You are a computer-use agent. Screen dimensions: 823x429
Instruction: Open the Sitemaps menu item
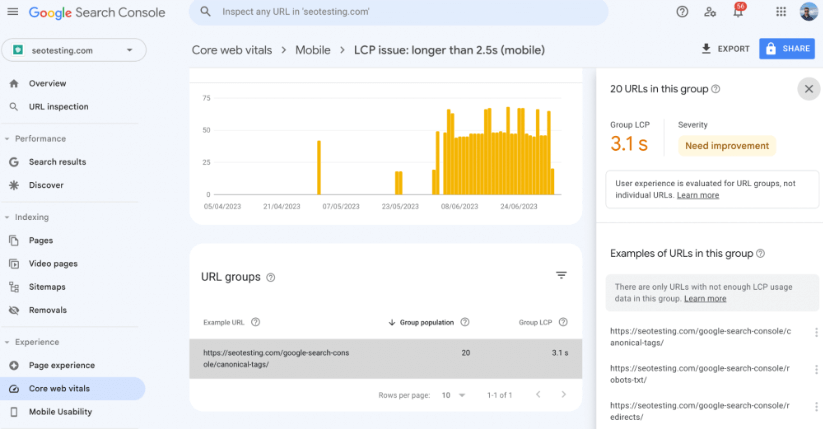point(47,287)
